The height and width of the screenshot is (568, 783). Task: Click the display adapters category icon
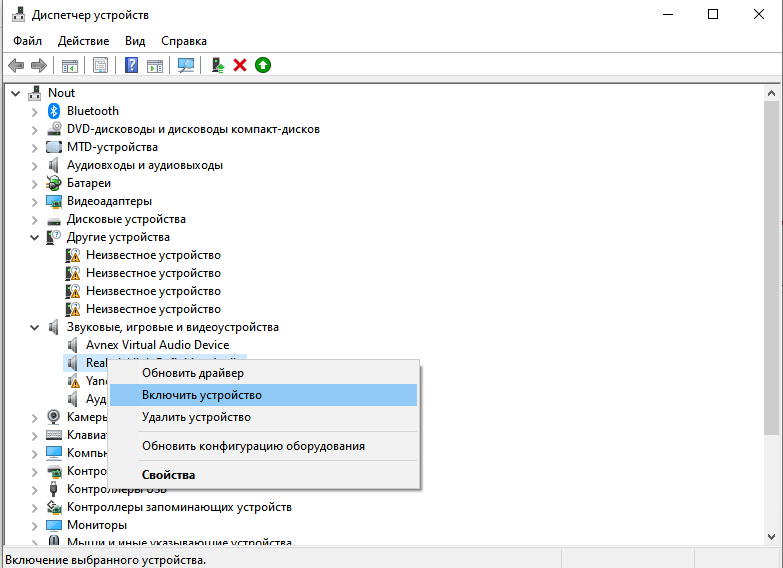[54, 201]
